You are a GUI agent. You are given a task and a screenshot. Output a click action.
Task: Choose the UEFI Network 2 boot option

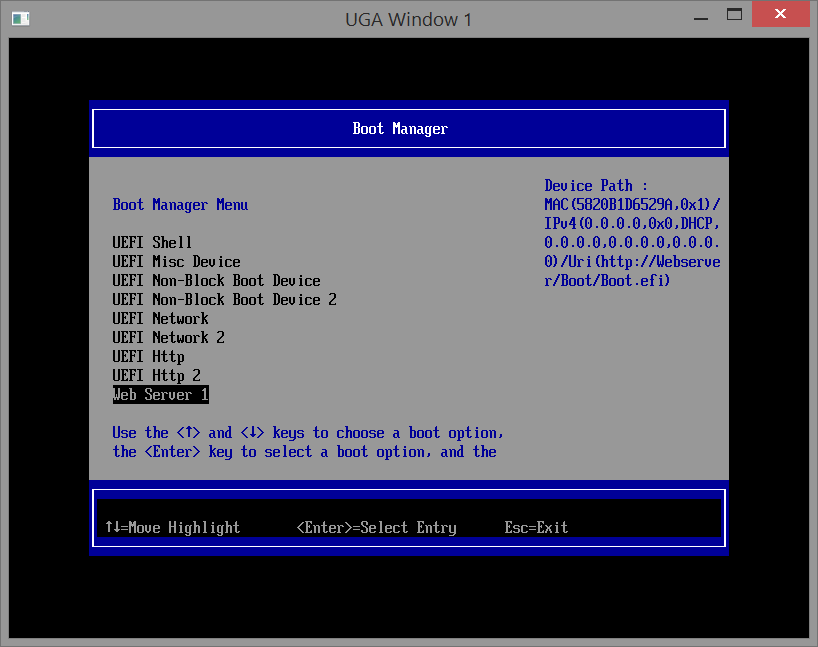click(x=168, y=338)
